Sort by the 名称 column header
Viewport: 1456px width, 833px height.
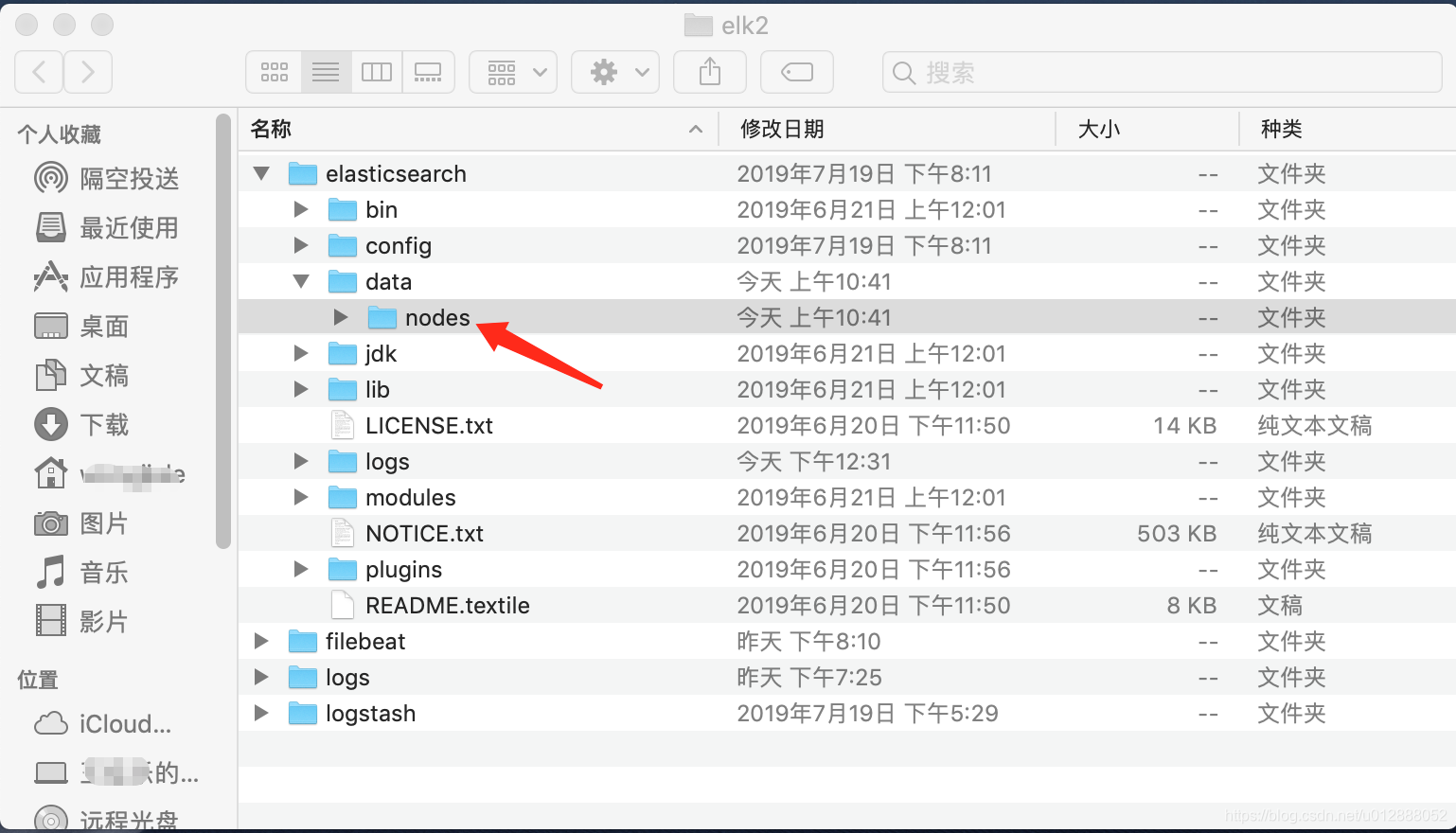pyautogui.click(x=478, y=129)
